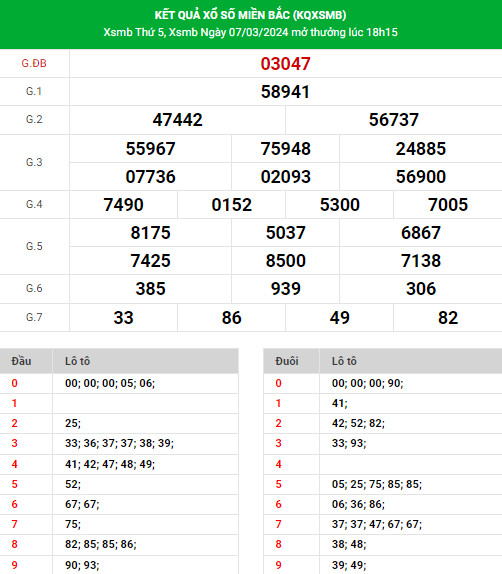Select the G.1 prize number 58941
The width and height of the screenshot is (502, 574).
tap(285, 92)
